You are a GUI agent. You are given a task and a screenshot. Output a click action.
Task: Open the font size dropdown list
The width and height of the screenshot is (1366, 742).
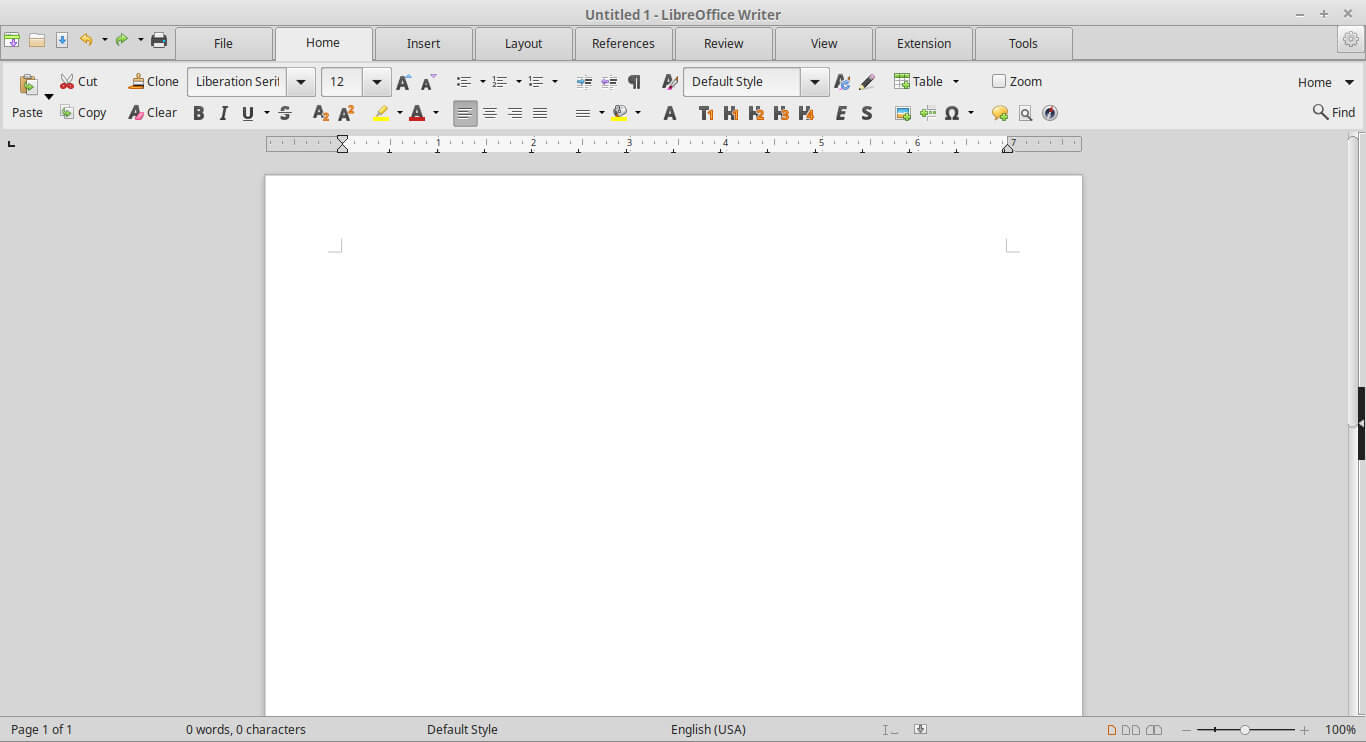(x=377, y=82)
